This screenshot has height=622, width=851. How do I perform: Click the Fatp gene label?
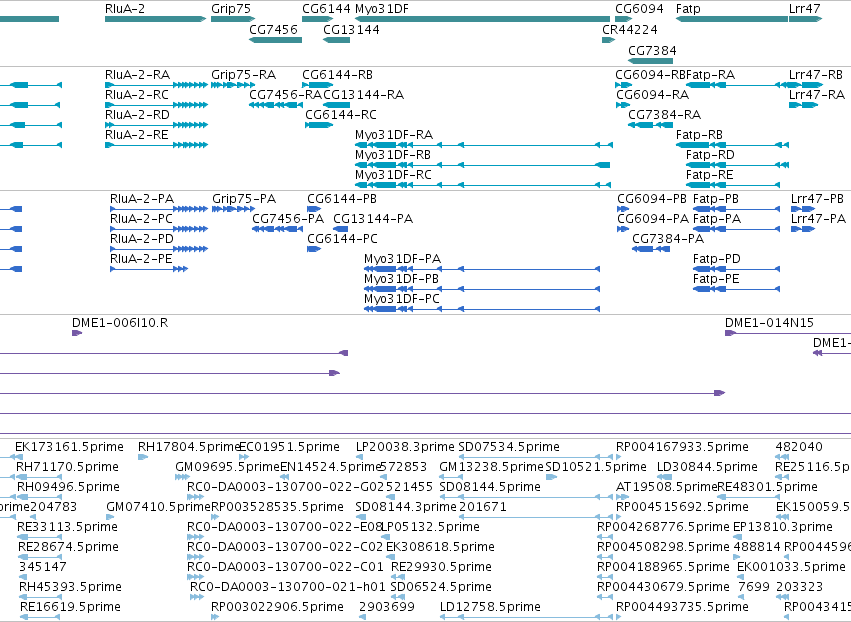688,9
